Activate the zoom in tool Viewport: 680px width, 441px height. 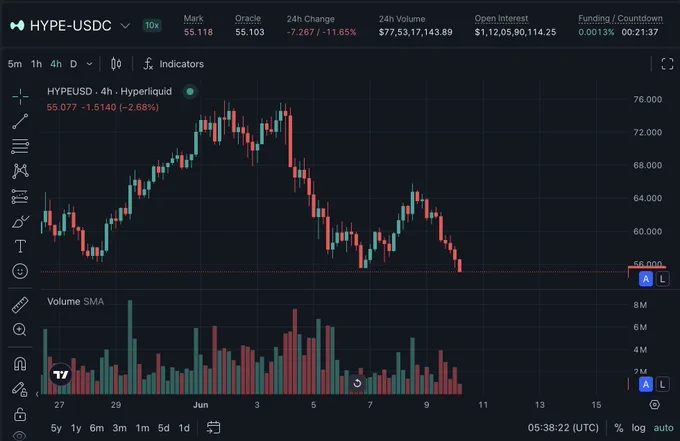tap(20, 330)
